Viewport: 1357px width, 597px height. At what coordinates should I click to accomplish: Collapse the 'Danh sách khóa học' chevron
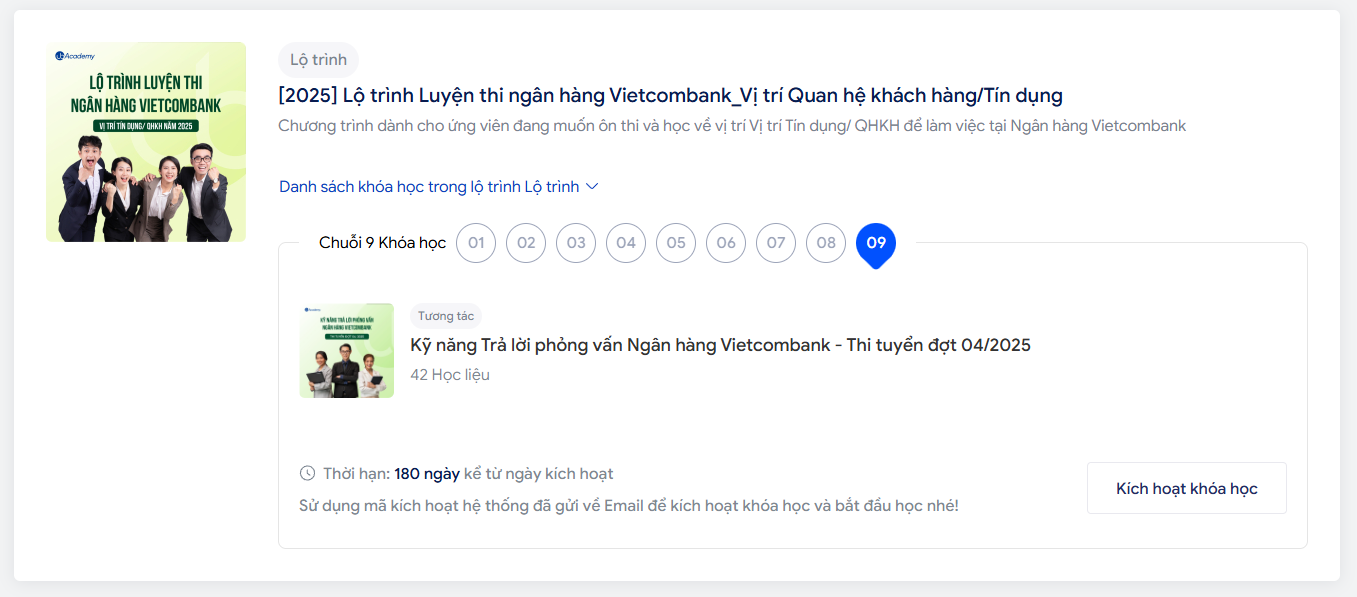coord(591,187)
